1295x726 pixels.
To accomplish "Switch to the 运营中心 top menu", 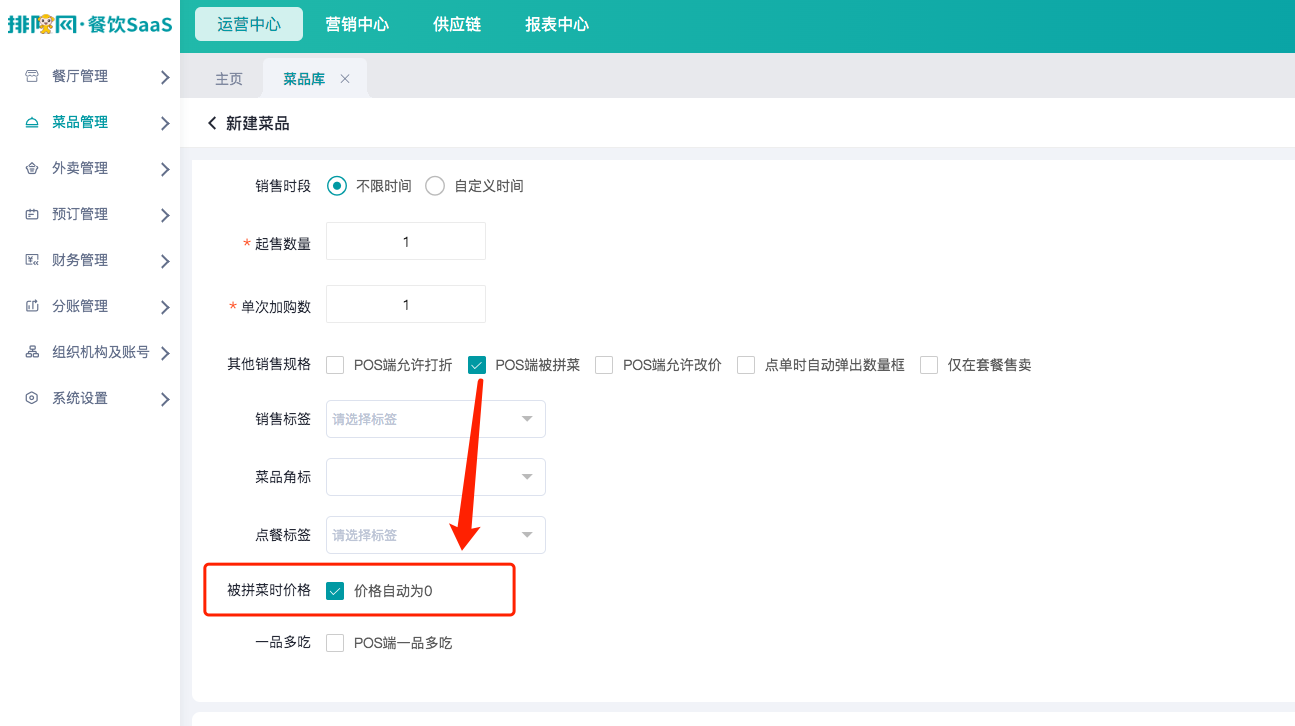I will click(249, 24).
